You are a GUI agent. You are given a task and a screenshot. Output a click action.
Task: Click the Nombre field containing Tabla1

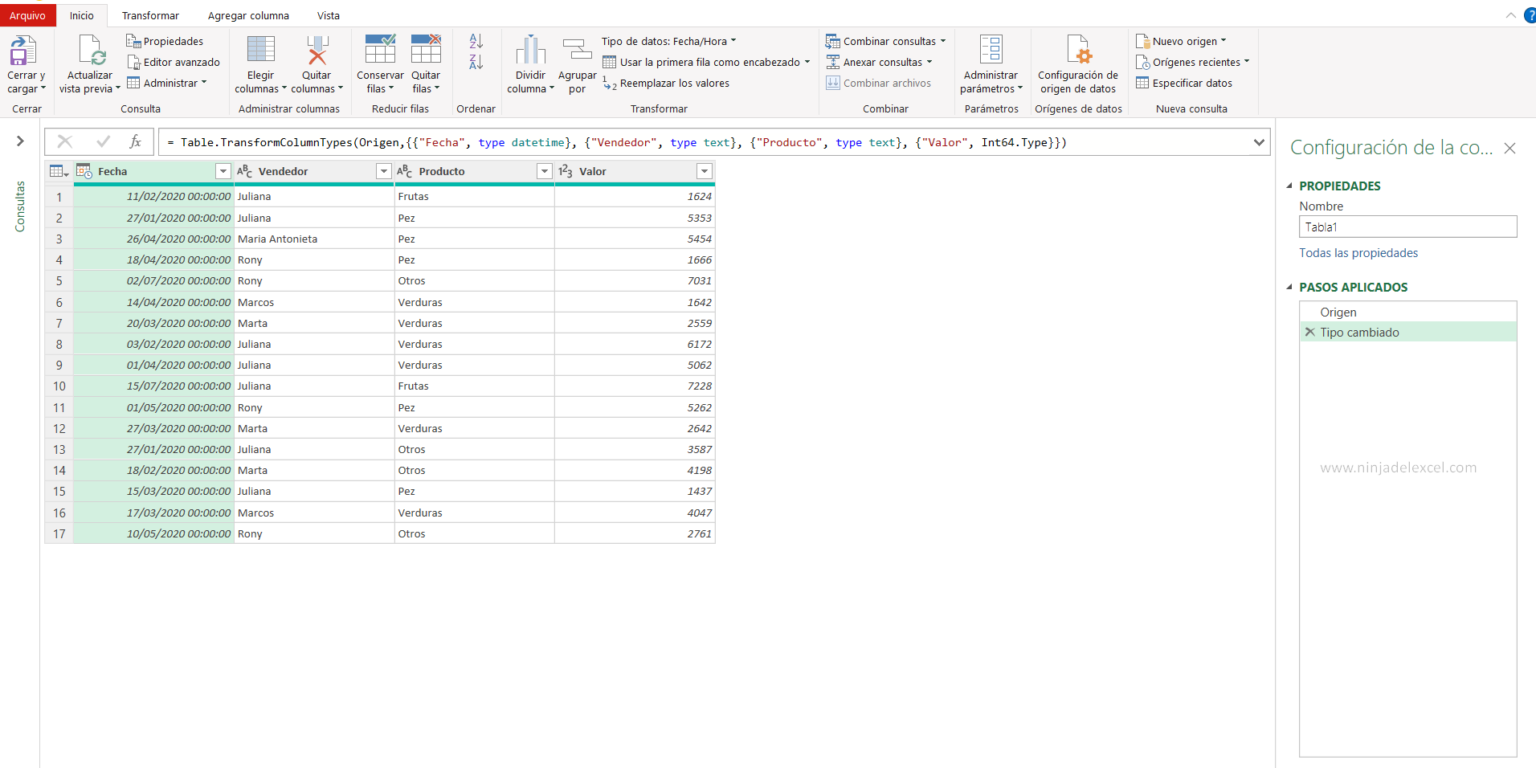1407,226
